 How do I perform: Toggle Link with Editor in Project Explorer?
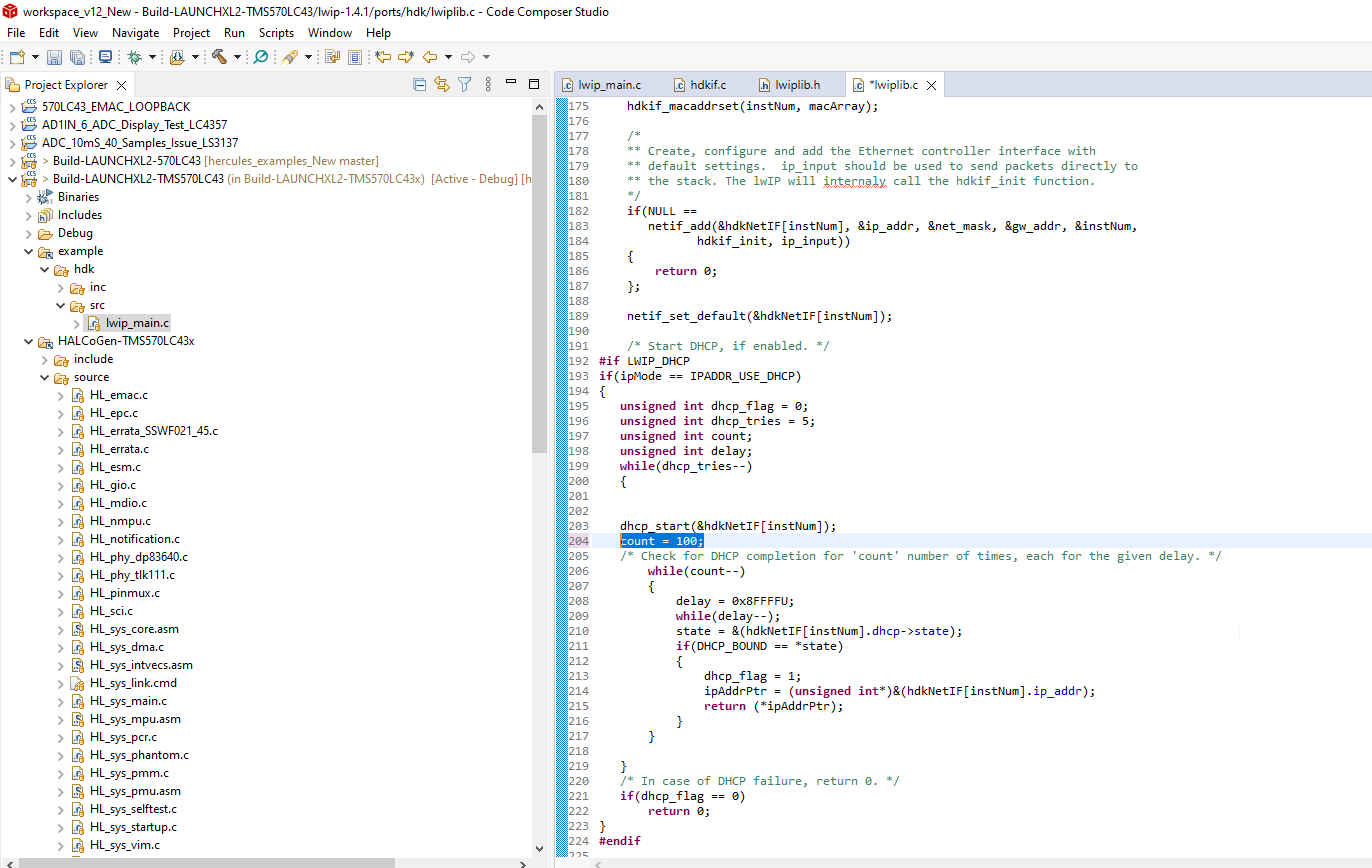(441, 85)
